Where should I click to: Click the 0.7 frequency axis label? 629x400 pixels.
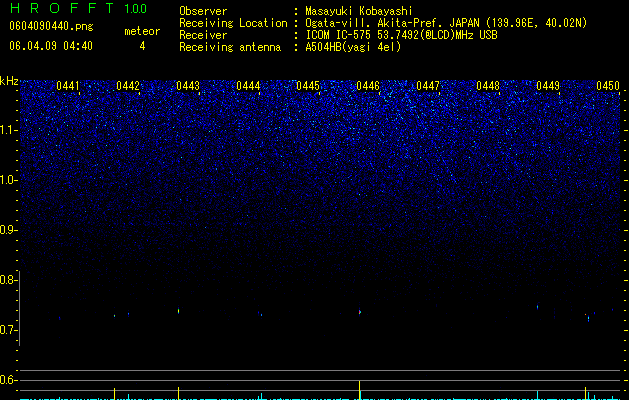coord(8,330)
